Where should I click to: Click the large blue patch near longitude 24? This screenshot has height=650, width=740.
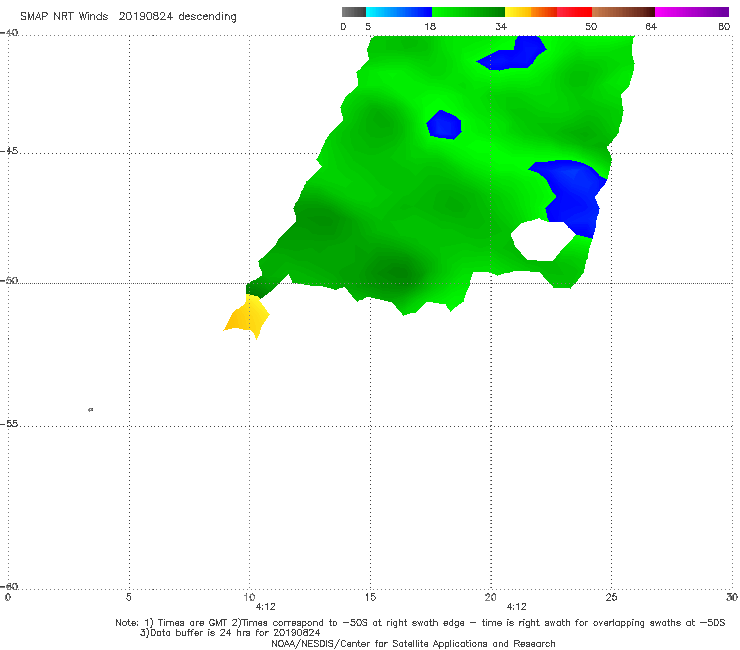coord(572,196)
